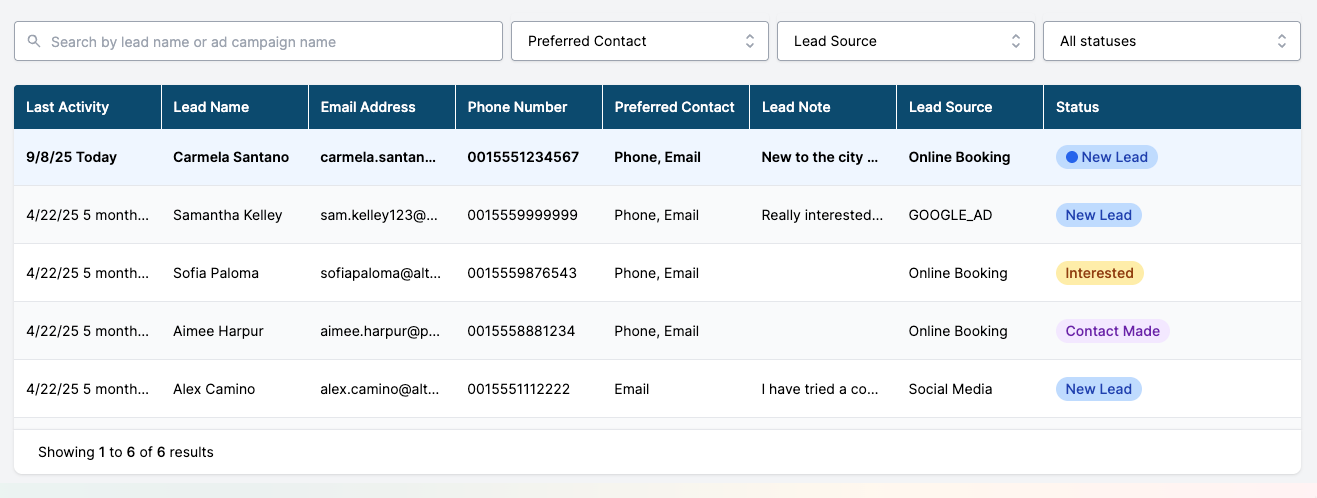Click the blue dot in Carmela's New Lead badge

(x=1072, y=157)
